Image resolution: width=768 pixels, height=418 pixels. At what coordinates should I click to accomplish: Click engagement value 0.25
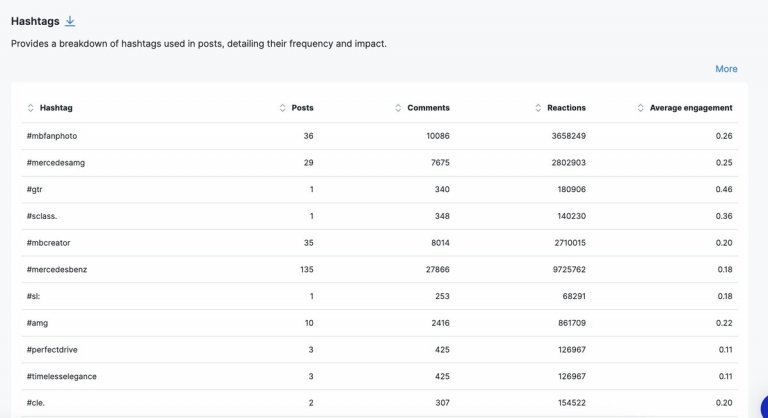point(724,163)
